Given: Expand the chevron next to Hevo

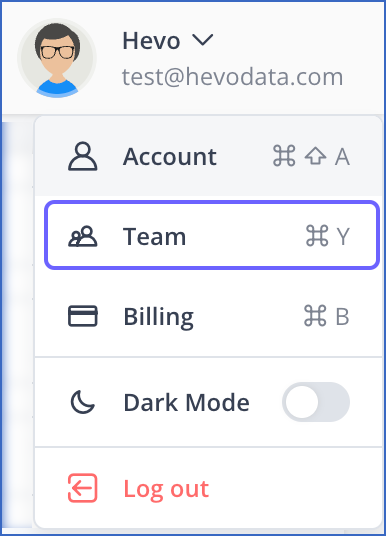Looking at the screenshot, I should 203,39.
